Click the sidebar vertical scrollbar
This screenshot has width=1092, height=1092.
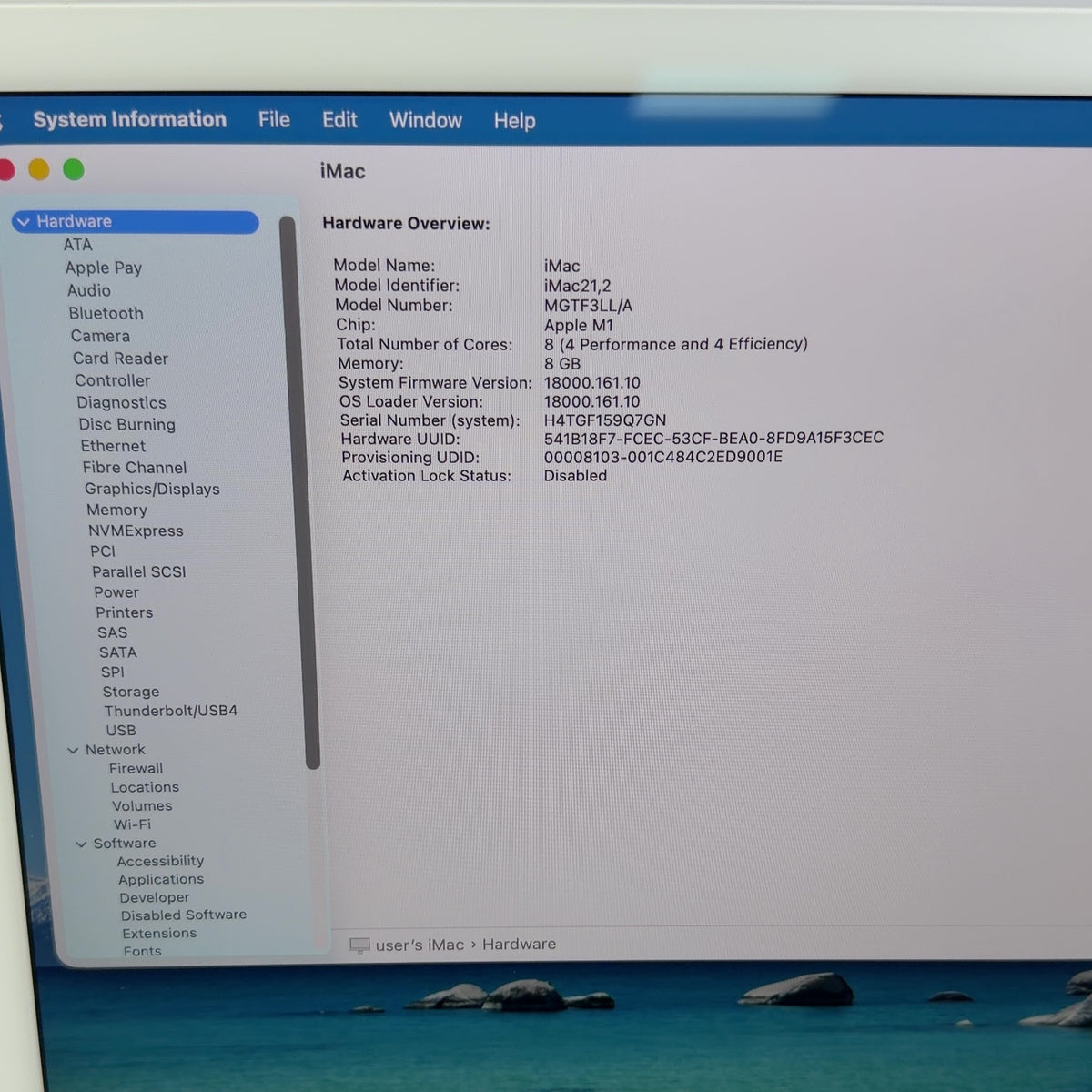click(x=299, y=491)
